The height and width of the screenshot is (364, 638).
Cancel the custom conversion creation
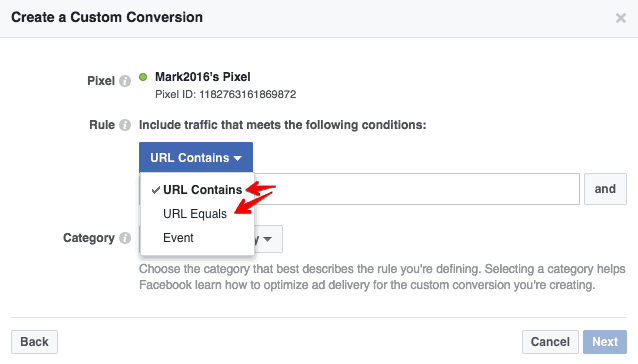click(550, 342)
